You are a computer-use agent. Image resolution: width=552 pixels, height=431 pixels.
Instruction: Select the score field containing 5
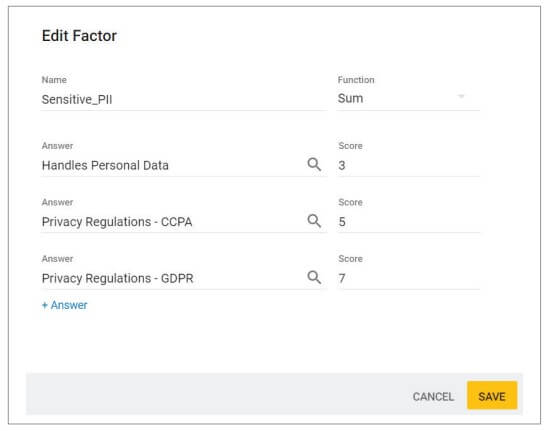pyautogui.click(x=408, y=222)
